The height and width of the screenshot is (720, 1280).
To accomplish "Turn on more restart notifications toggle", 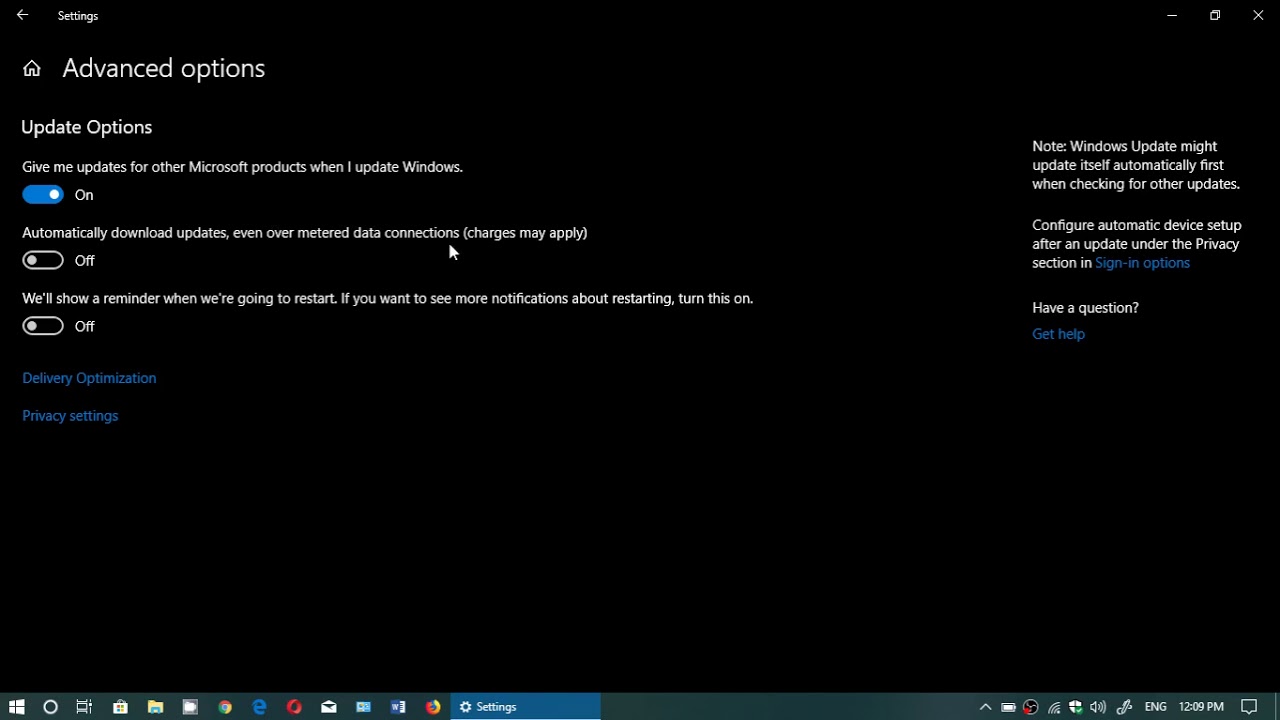I will [43, 326].
